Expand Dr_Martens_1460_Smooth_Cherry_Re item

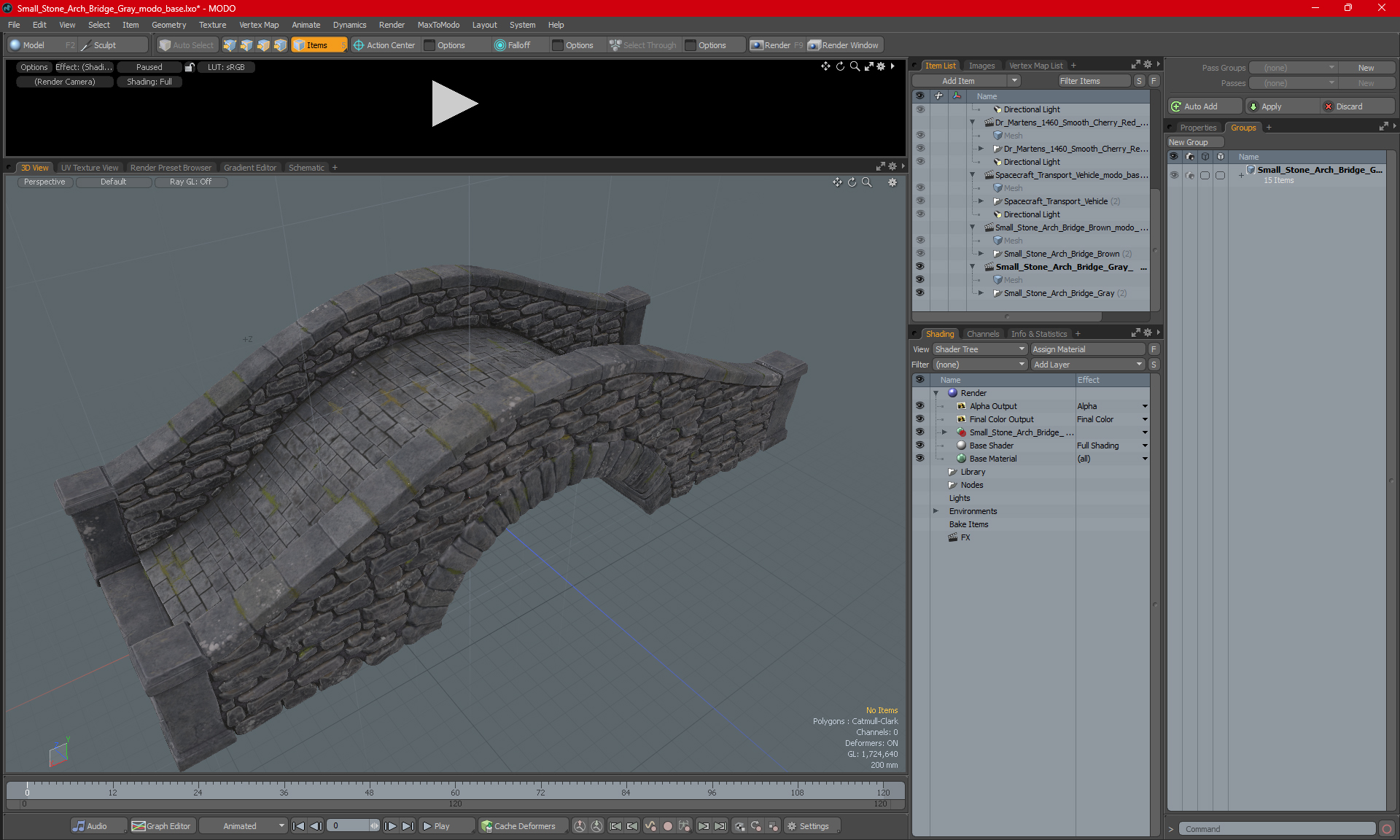click(x=981, y=149)
